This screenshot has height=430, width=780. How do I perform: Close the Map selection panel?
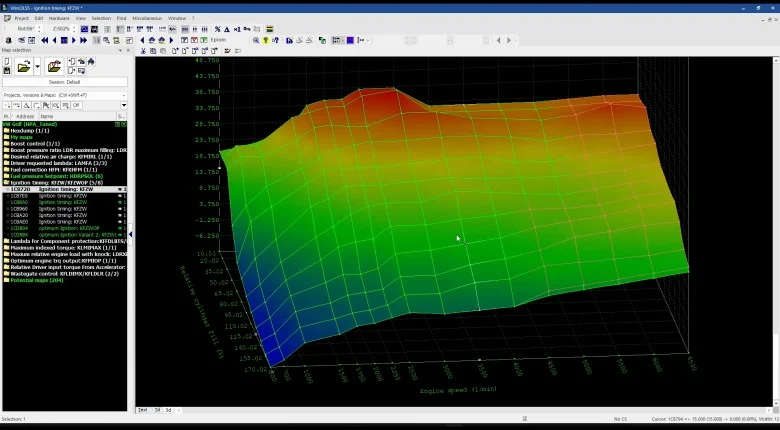(x=127, y=50)
